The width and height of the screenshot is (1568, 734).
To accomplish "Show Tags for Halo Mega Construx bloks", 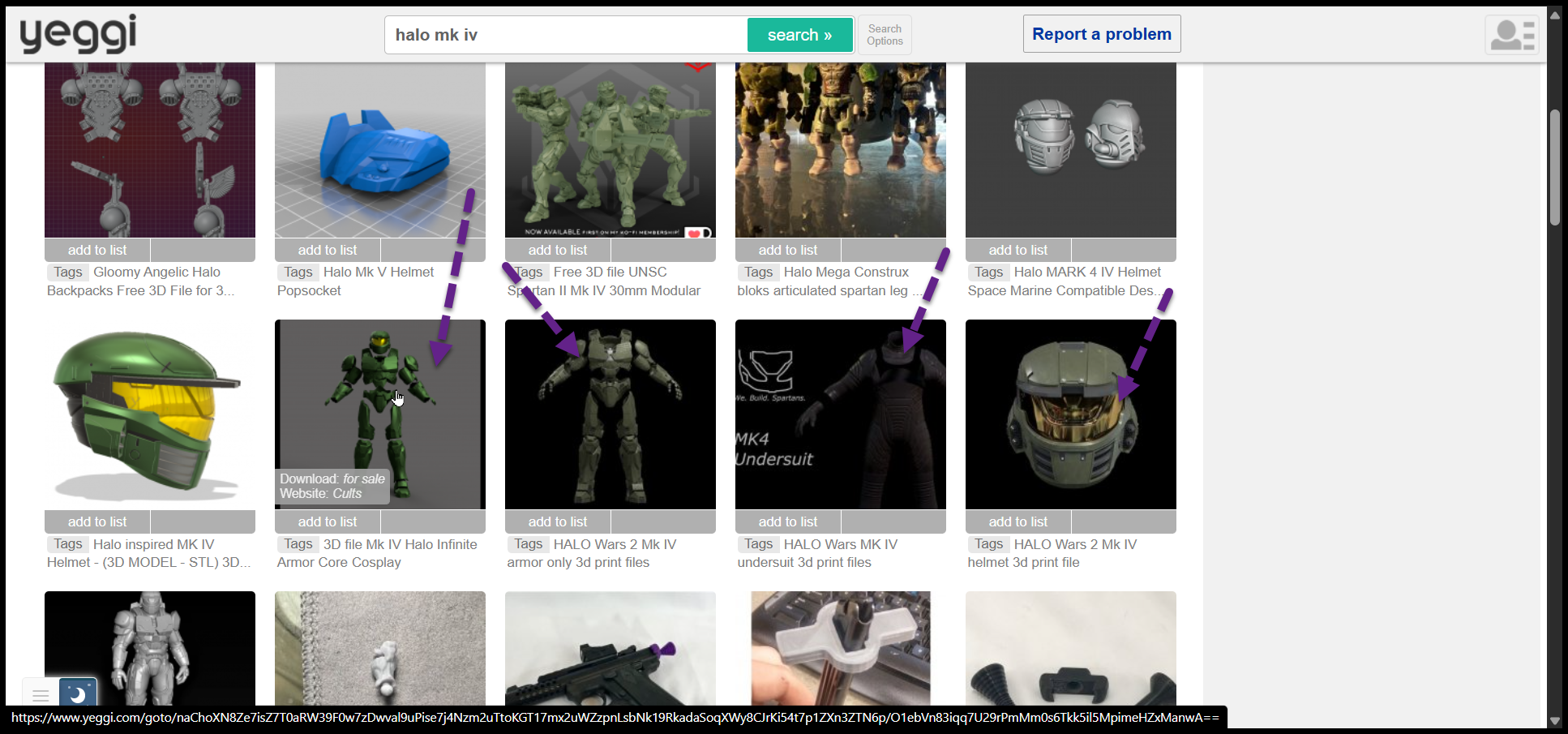I will click(759, 273).
